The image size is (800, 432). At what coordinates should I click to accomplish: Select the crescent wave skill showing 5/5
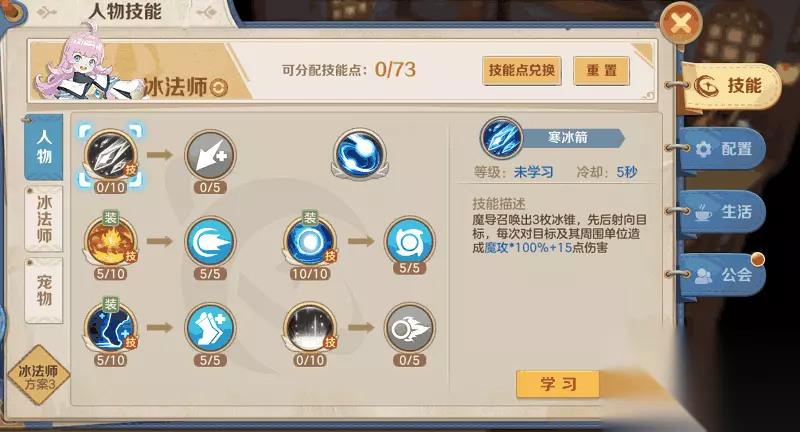[x=210, y=242]
